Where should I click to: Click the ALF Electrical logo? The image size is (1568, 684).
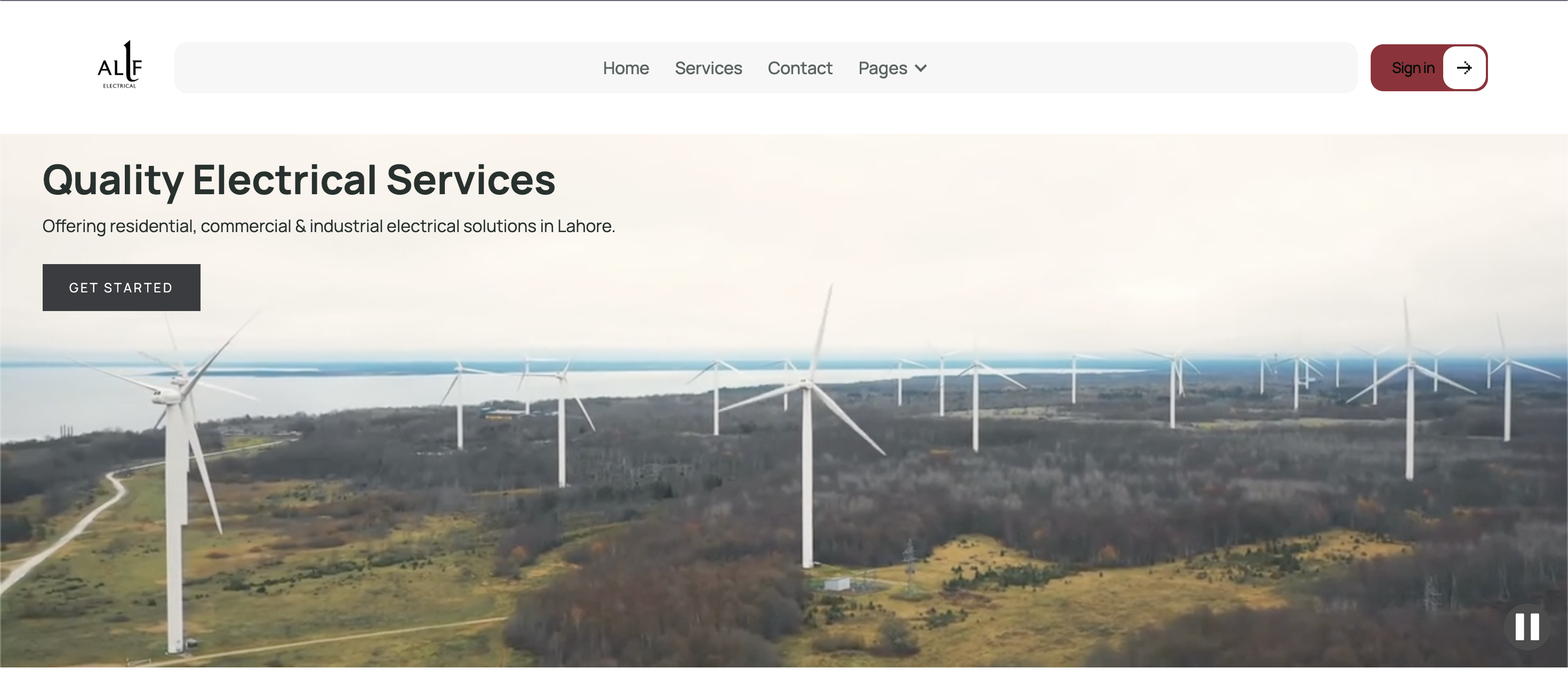pos(120,64)
